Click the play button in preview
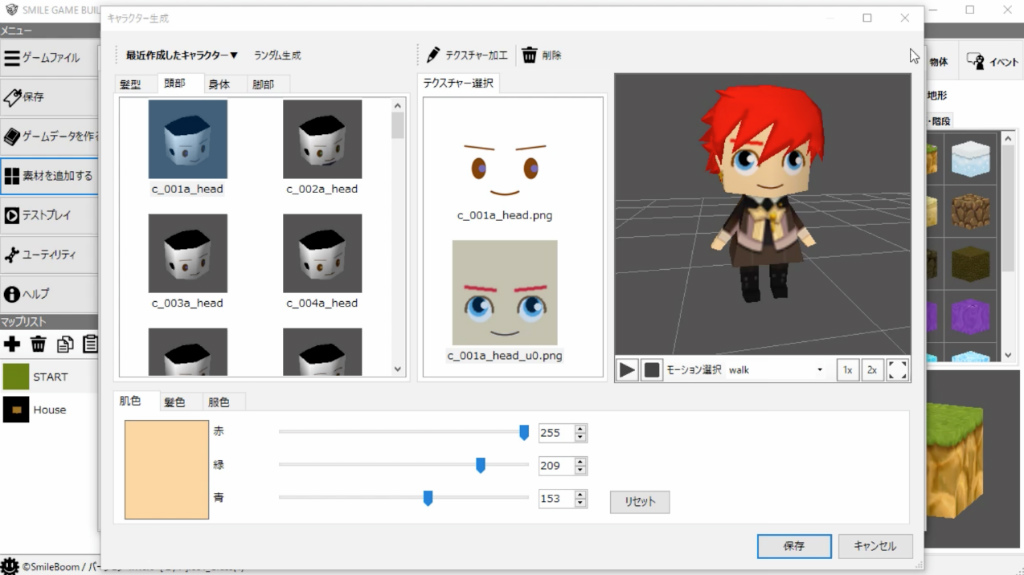 [x=627, y=370]
